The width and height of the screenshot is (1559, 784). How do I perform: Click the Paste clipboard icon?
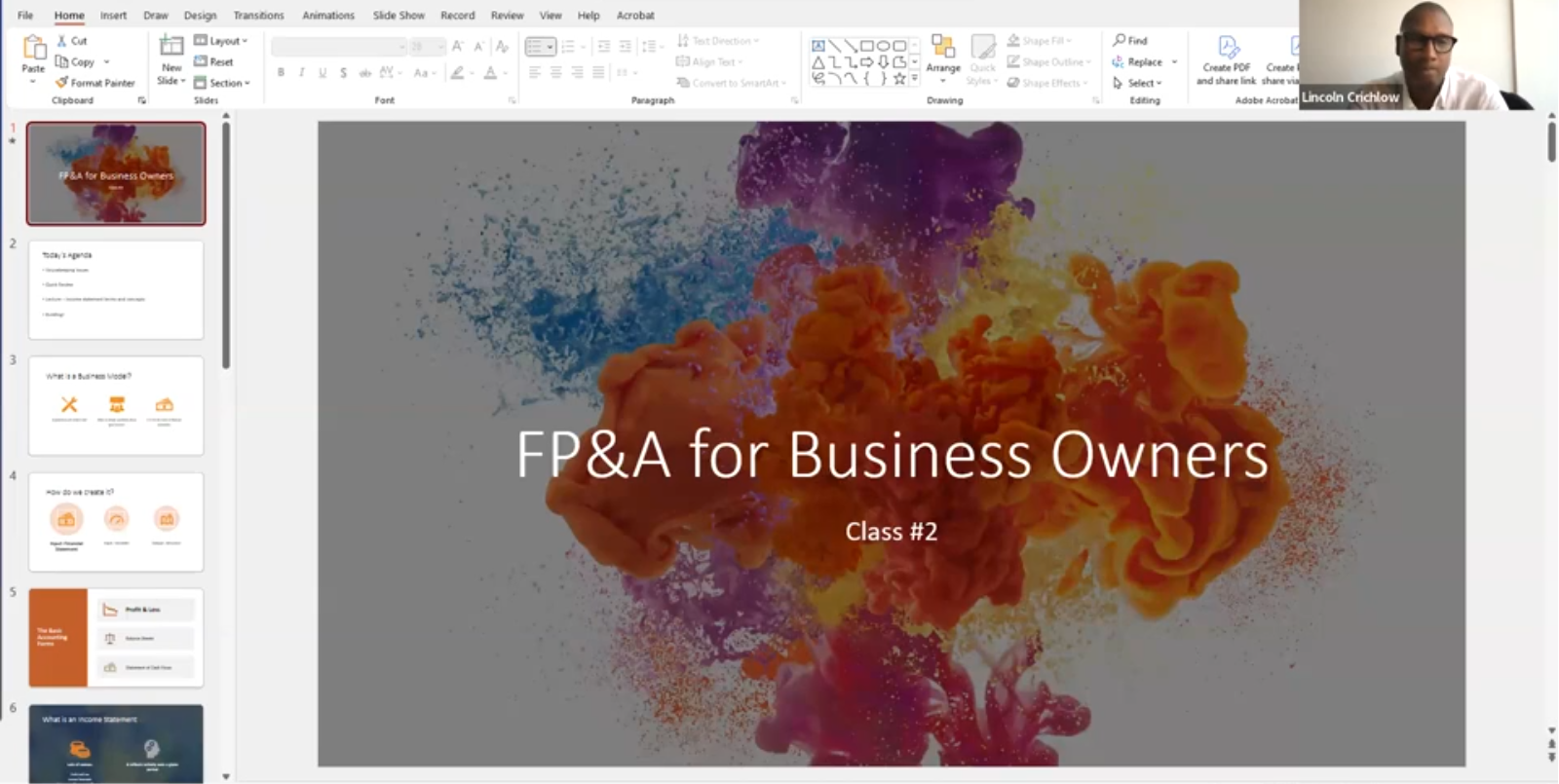pyautogui.click(x=33, y=48)
